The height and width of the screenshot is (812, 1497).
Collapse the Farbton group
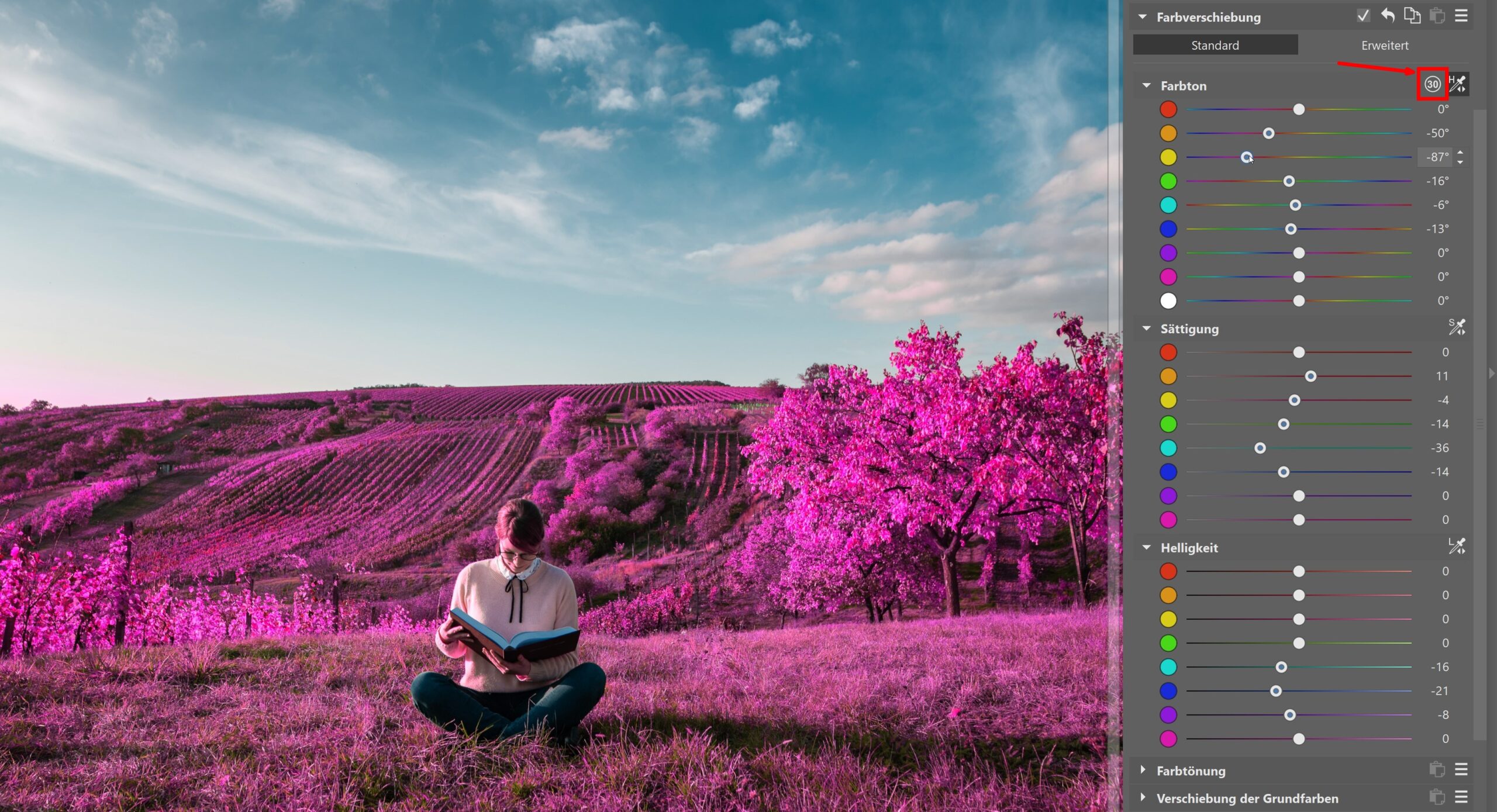(x=1146, y=85)
